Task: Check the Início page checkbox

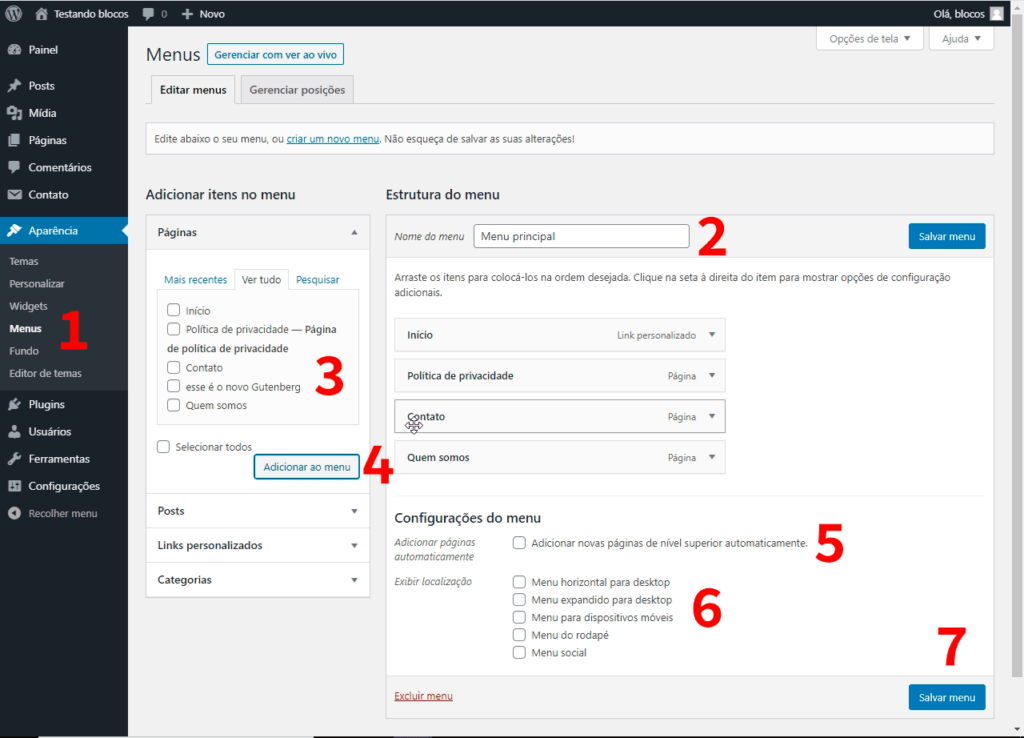Action: click(174, 310)
